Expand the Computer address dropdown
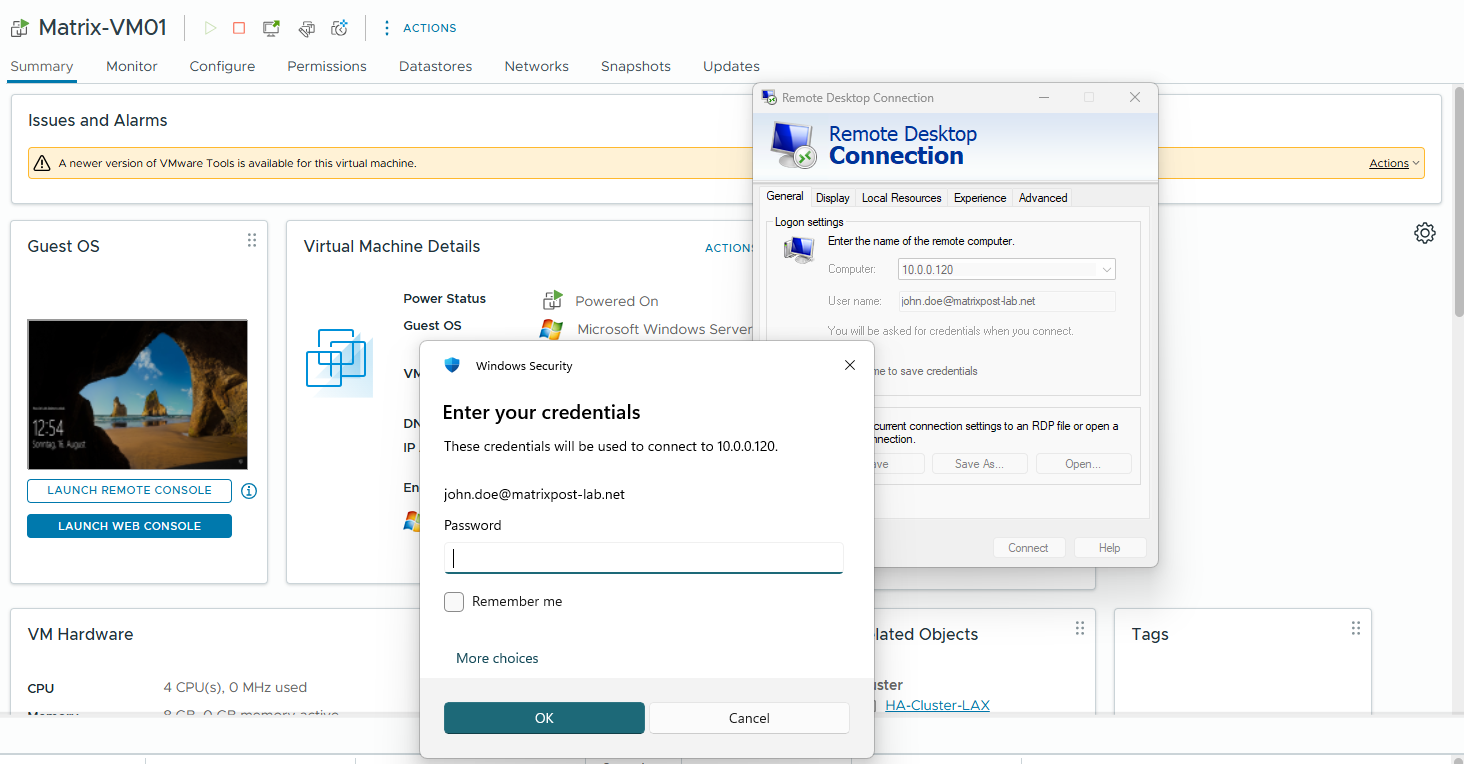Screen dimensions: 1464x764 [1106, 270]
